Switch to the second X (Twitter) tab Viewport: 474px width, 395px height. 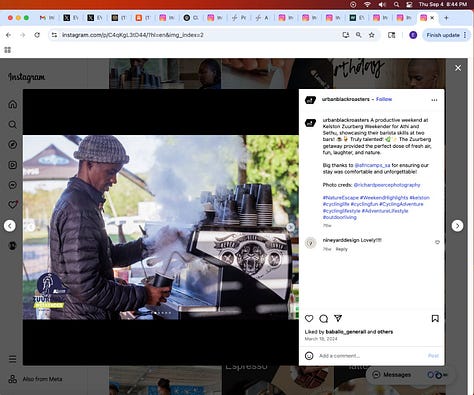[x=95, y=18]
